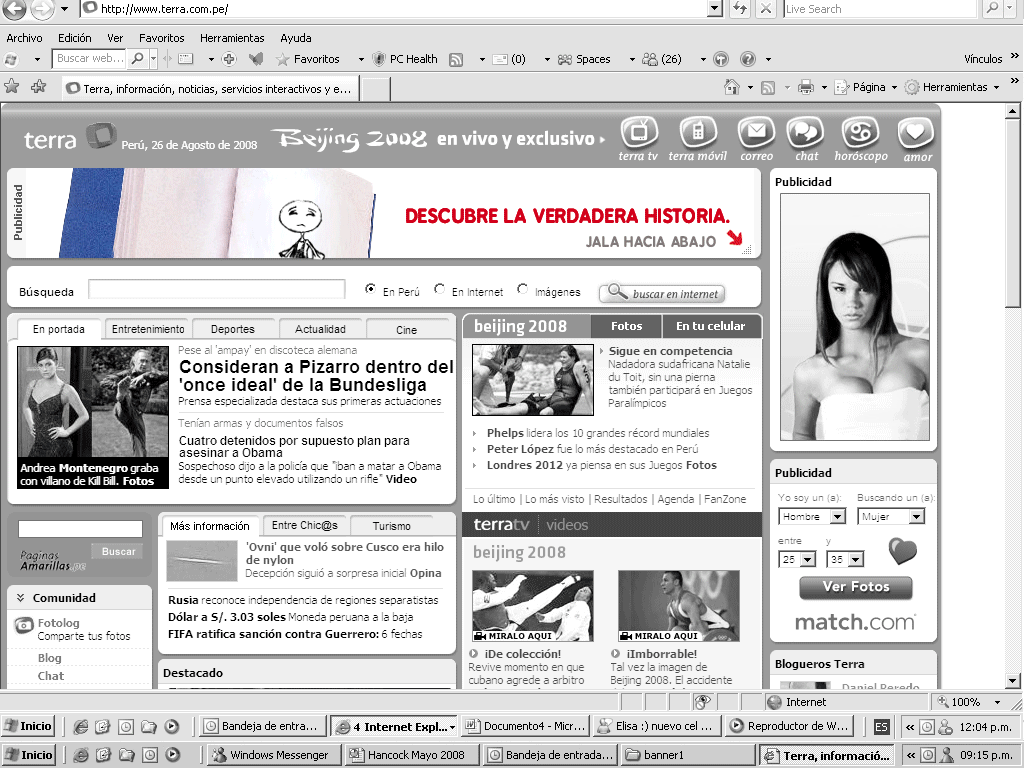
Task: Switch to the Deportes tab
Action: pos(233,329)
